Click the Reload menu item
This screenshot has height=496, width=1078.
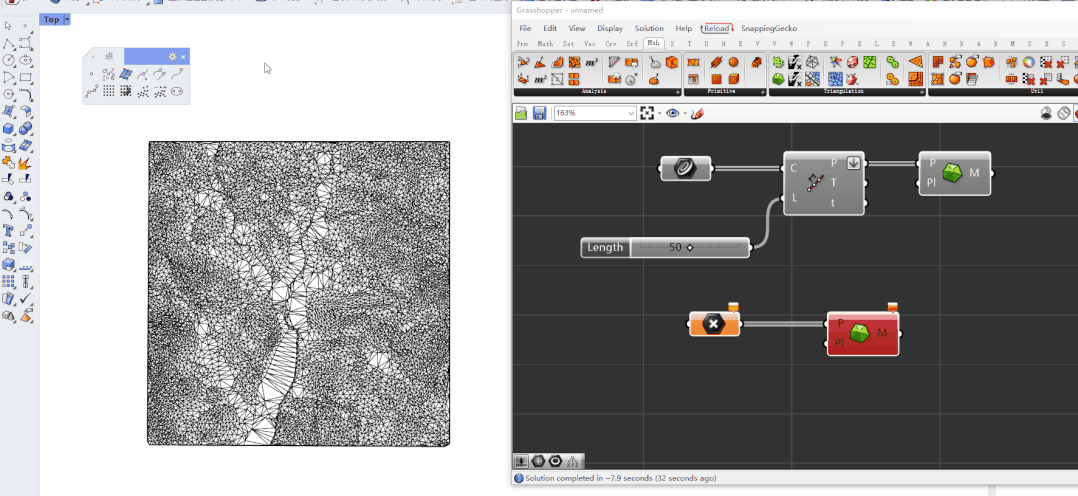pyautogui.click(x=716, y=28)
